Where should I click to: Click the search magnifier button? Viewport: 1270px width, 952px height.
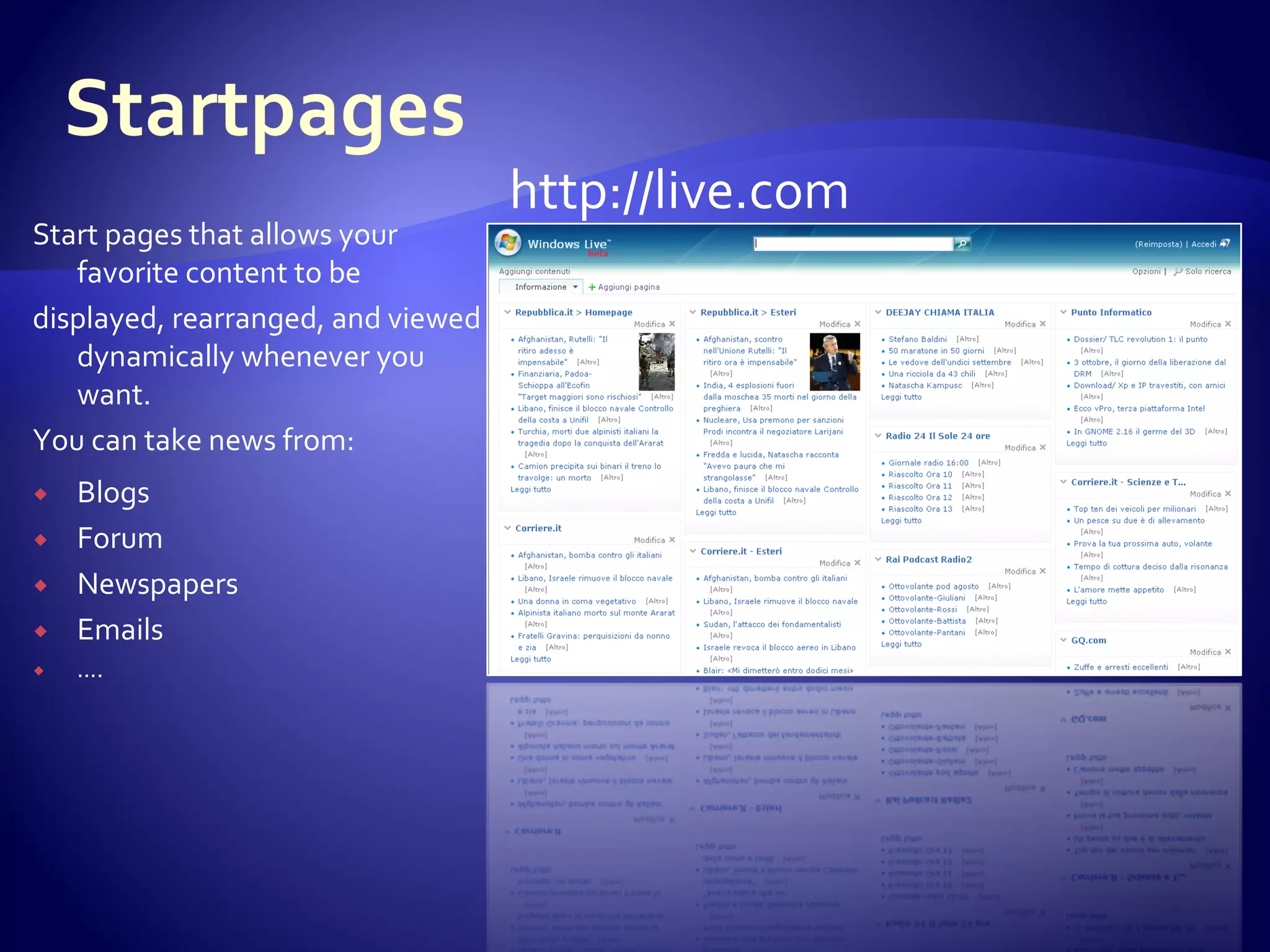pos(962,244)
